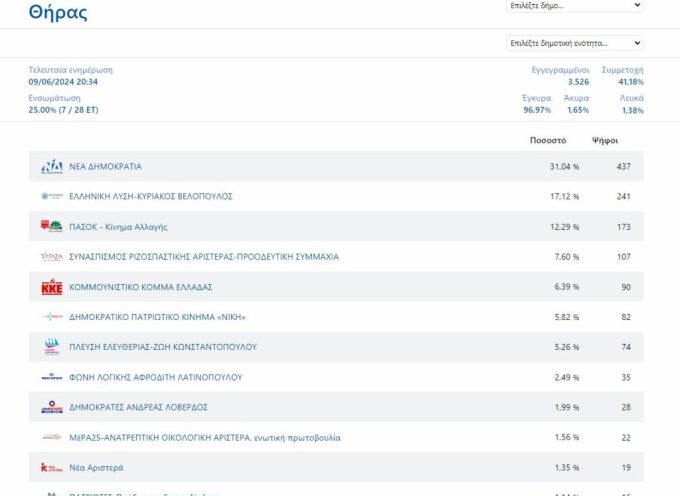680x496 pixels.
Task: Click the ΣΥΡΙΖΑ party logo
Action: point(52,257)
